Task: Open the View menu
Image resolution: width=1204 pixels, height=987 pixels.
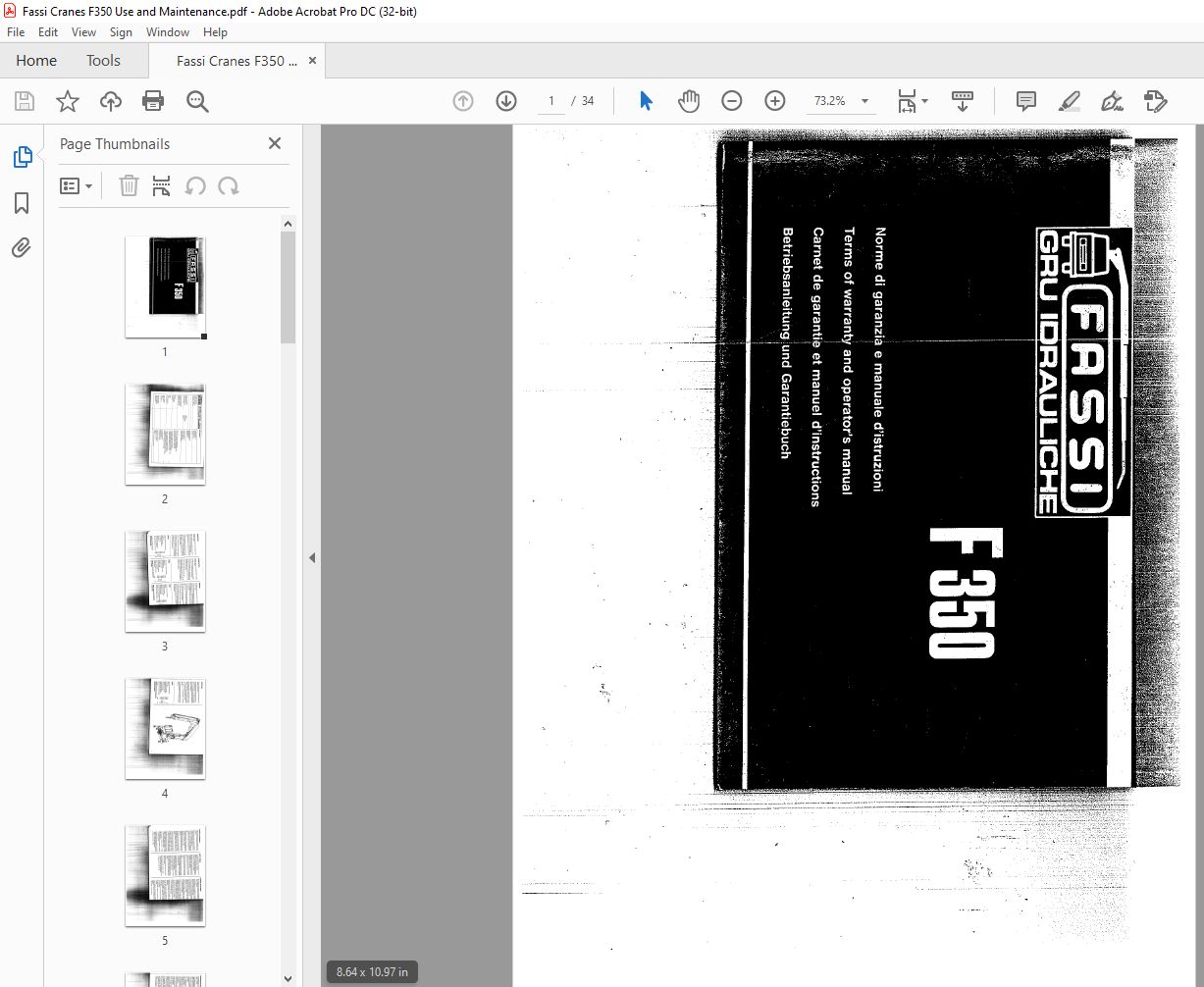Action: click(83, 32)
